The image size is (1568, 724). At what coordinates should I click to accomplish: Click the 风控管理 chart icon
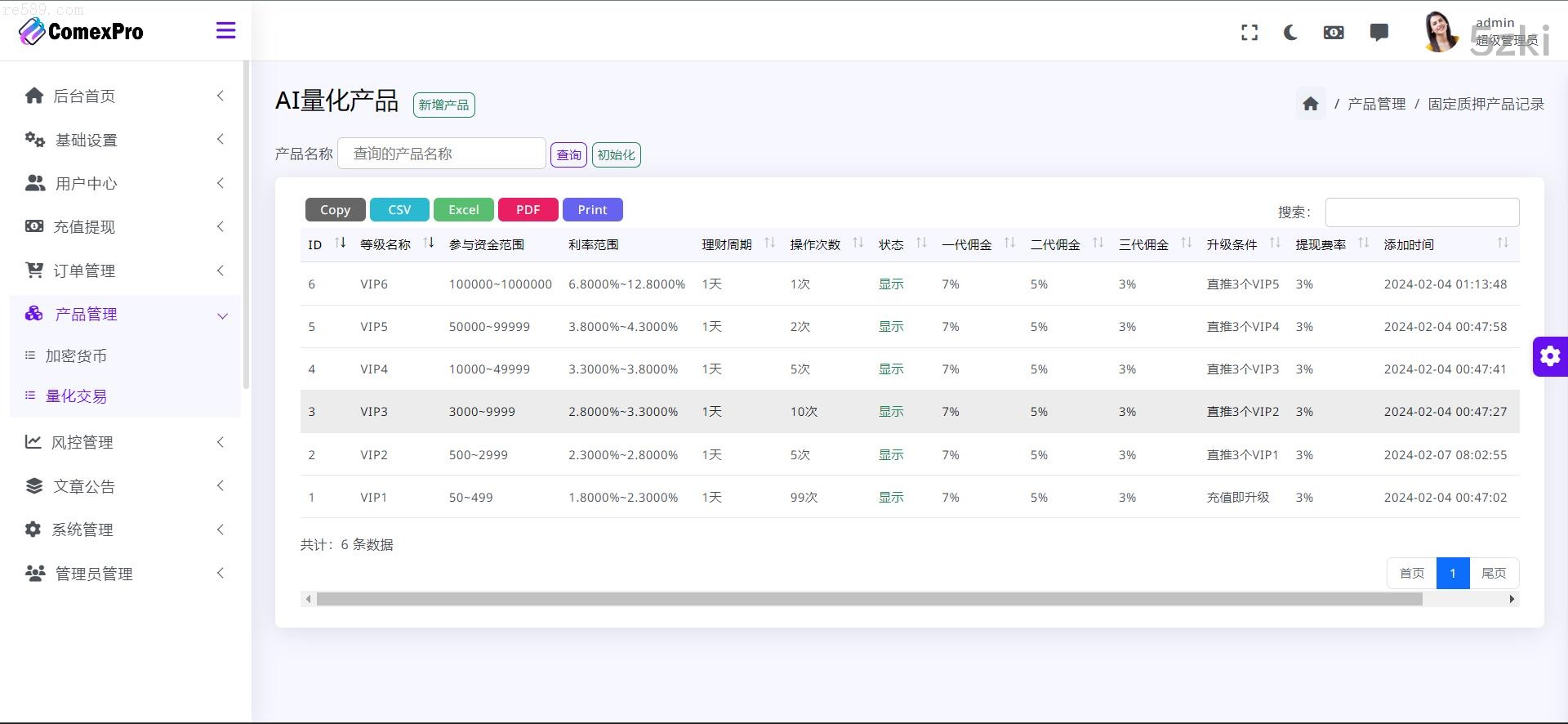tap(33, 442)
